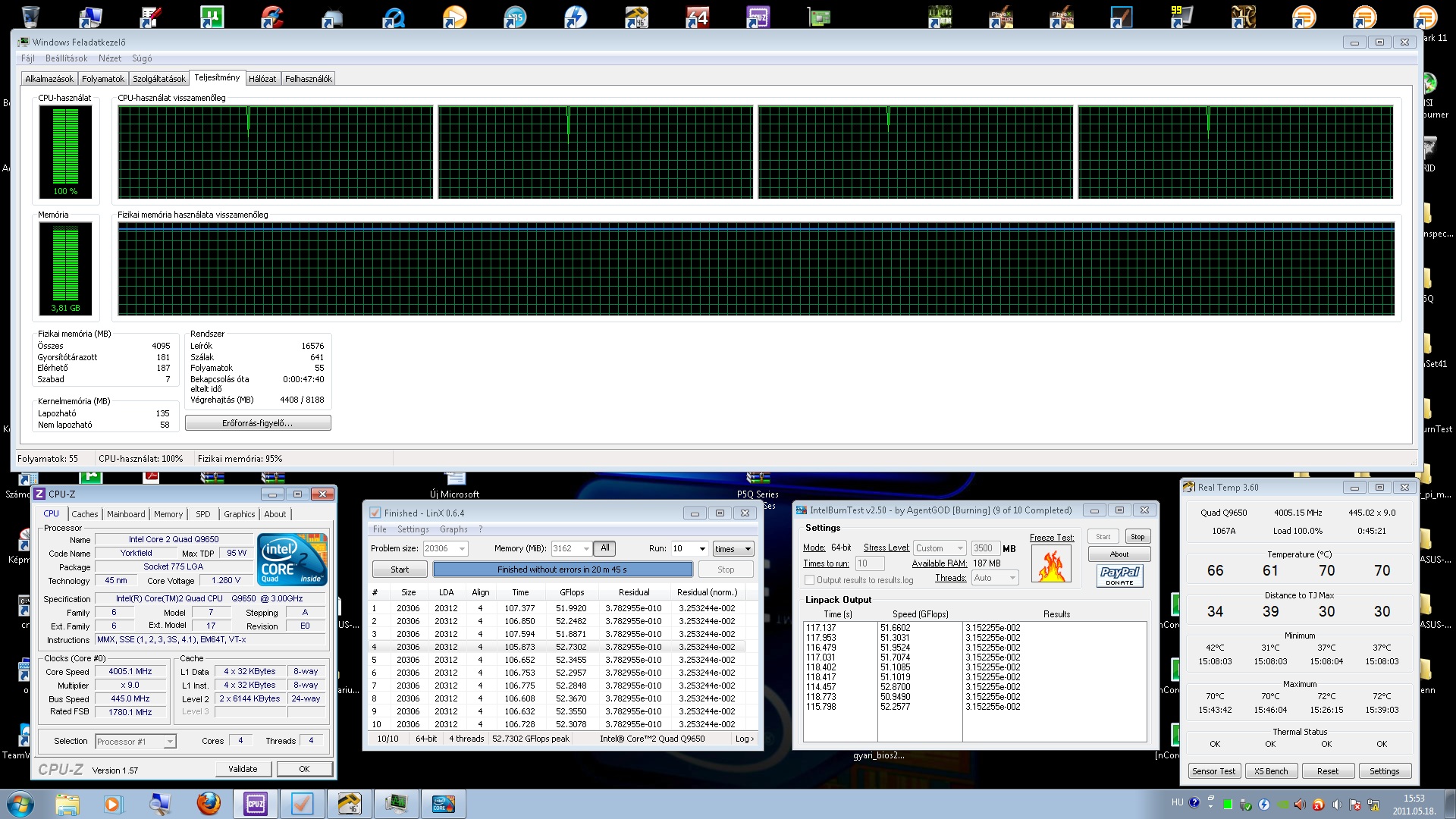Open the LinX Run count spinner arrow
This screenshot has height=819, width=1456.
(702, 549)
